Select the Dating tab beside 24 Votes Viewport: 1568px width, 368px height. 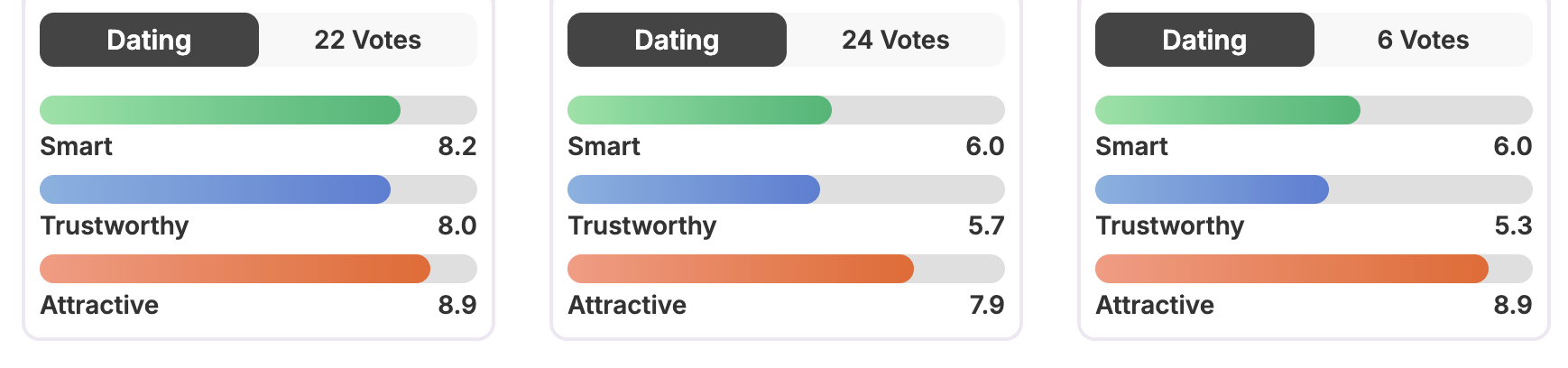pos(677,40)
